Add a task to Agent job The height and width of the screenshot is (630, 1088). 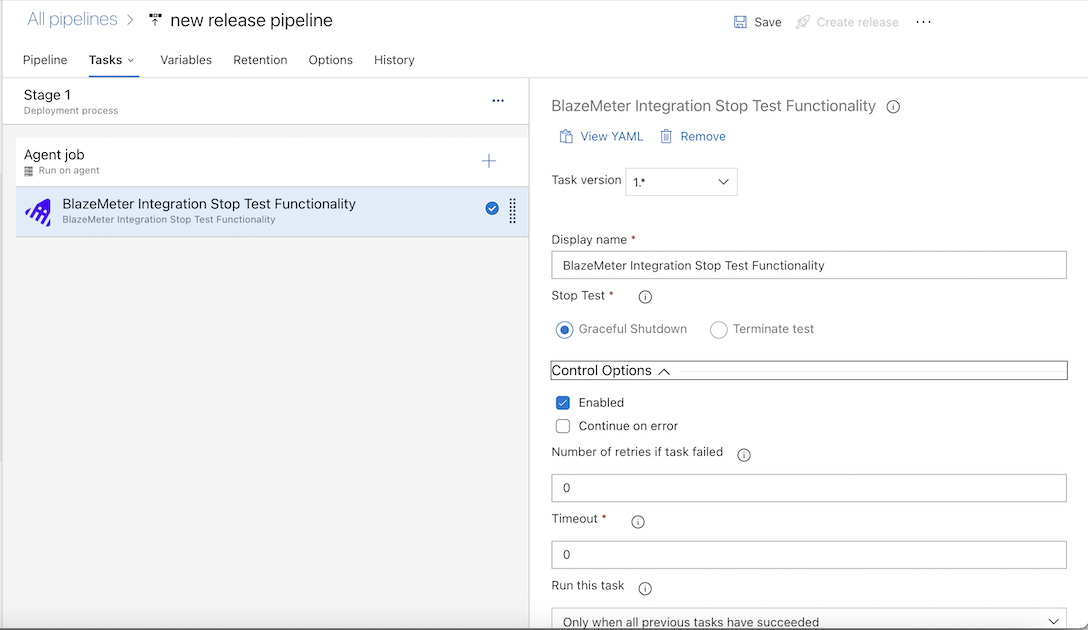point(488,160)
